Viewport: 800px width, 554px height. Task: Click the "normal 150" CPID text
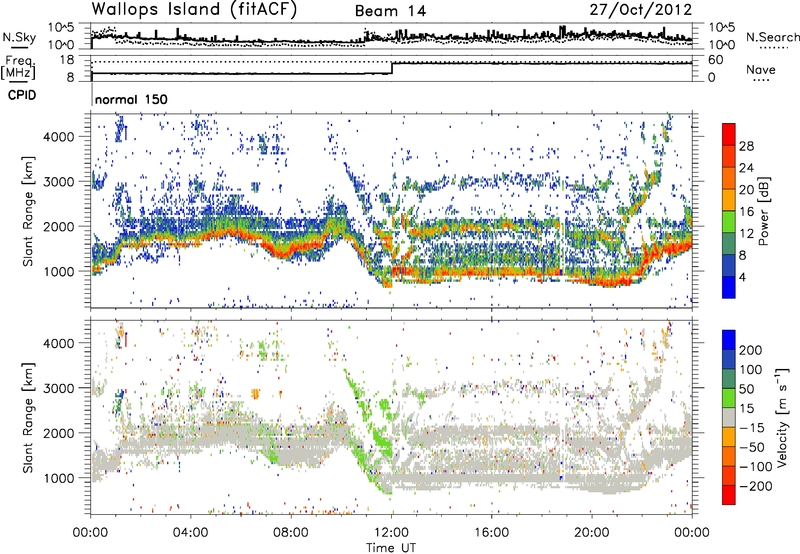(131, 99)
